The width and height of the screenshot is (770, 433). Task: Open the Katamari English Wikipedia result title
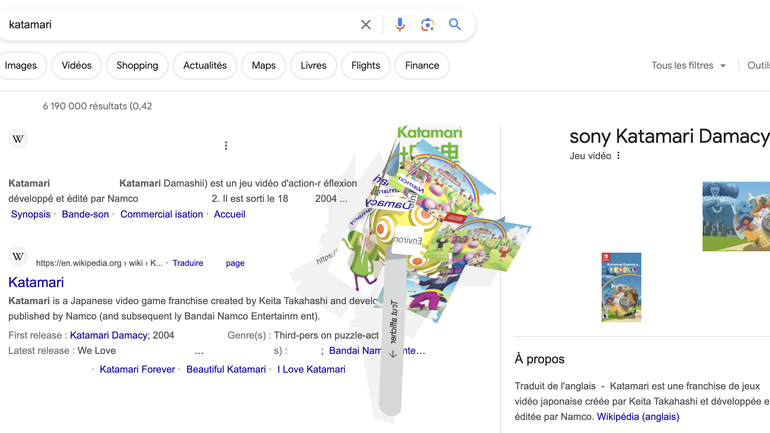point(36,282)
